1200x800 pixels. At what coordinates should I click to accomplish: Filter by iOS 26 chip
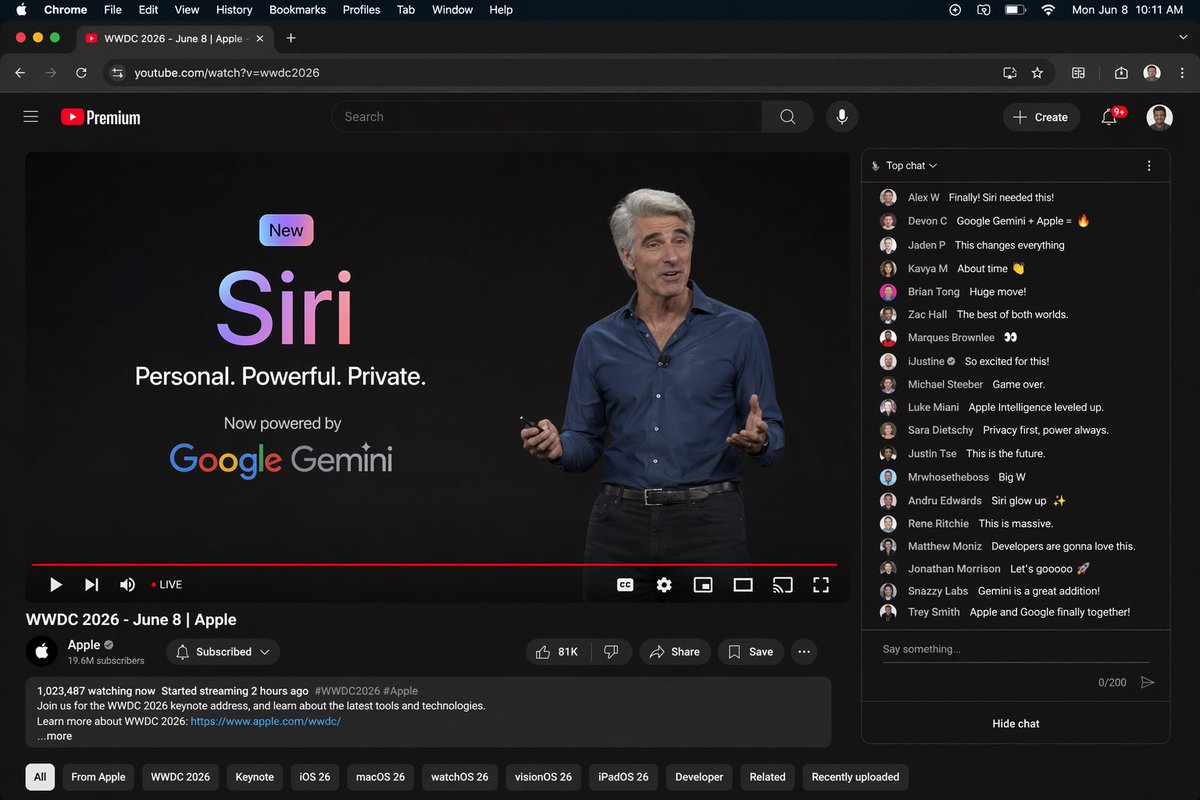point(315,777)
